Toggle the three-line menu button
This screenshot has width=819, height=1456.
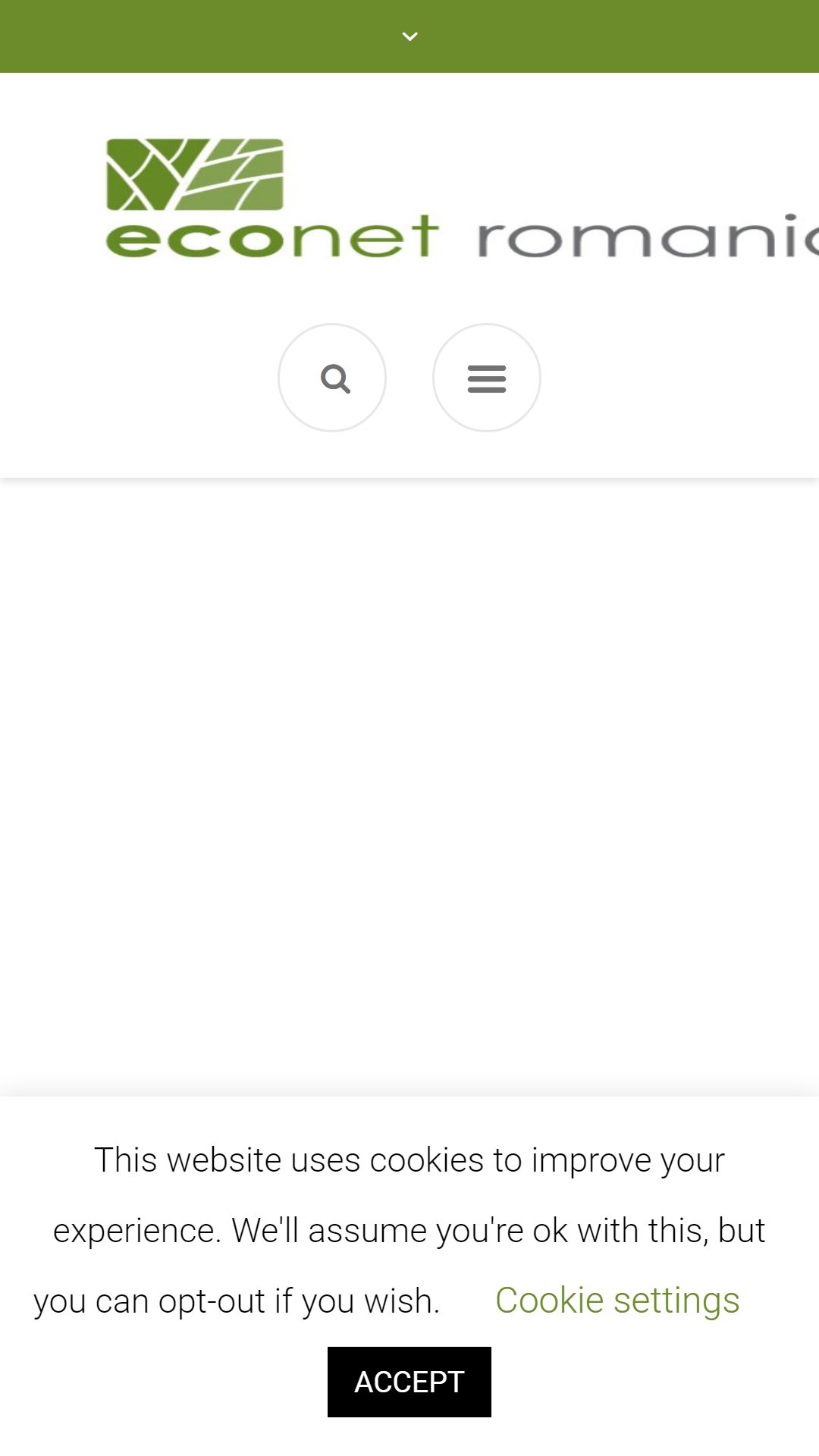pyautogui.click(x=486, y=378)
